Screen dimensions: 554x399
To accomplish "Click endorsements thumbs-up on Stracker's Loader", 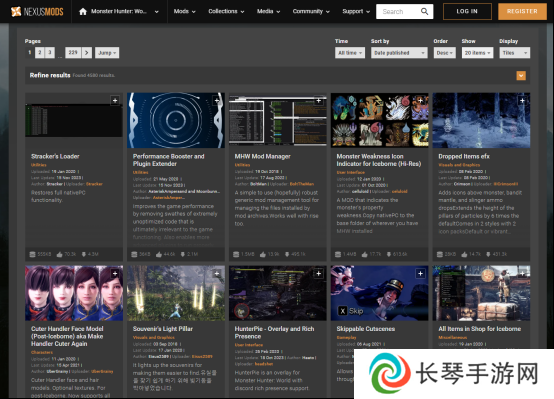I will 59,254.
